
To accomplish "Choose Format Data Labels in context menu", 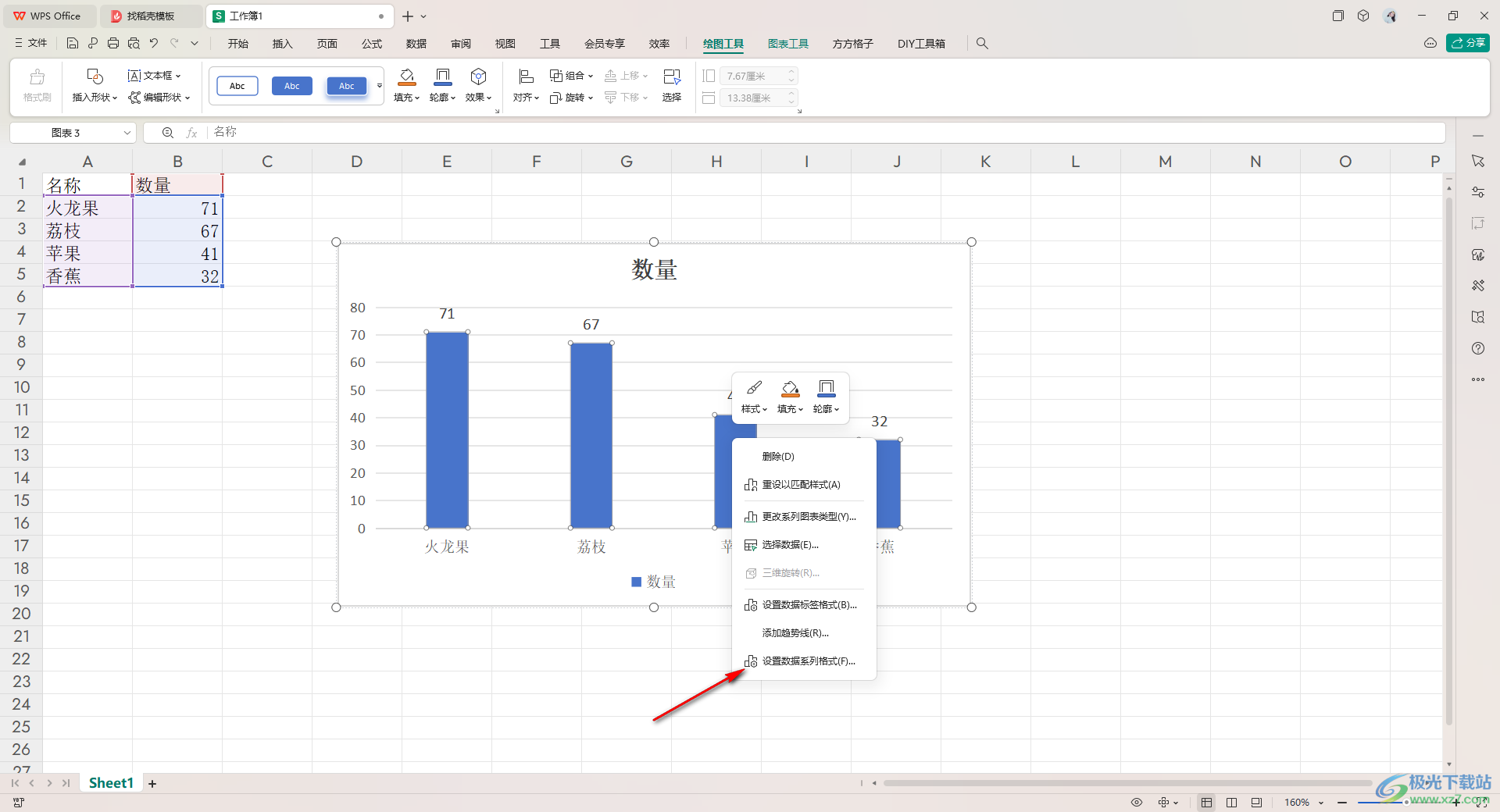I will [x=804, y=605].
